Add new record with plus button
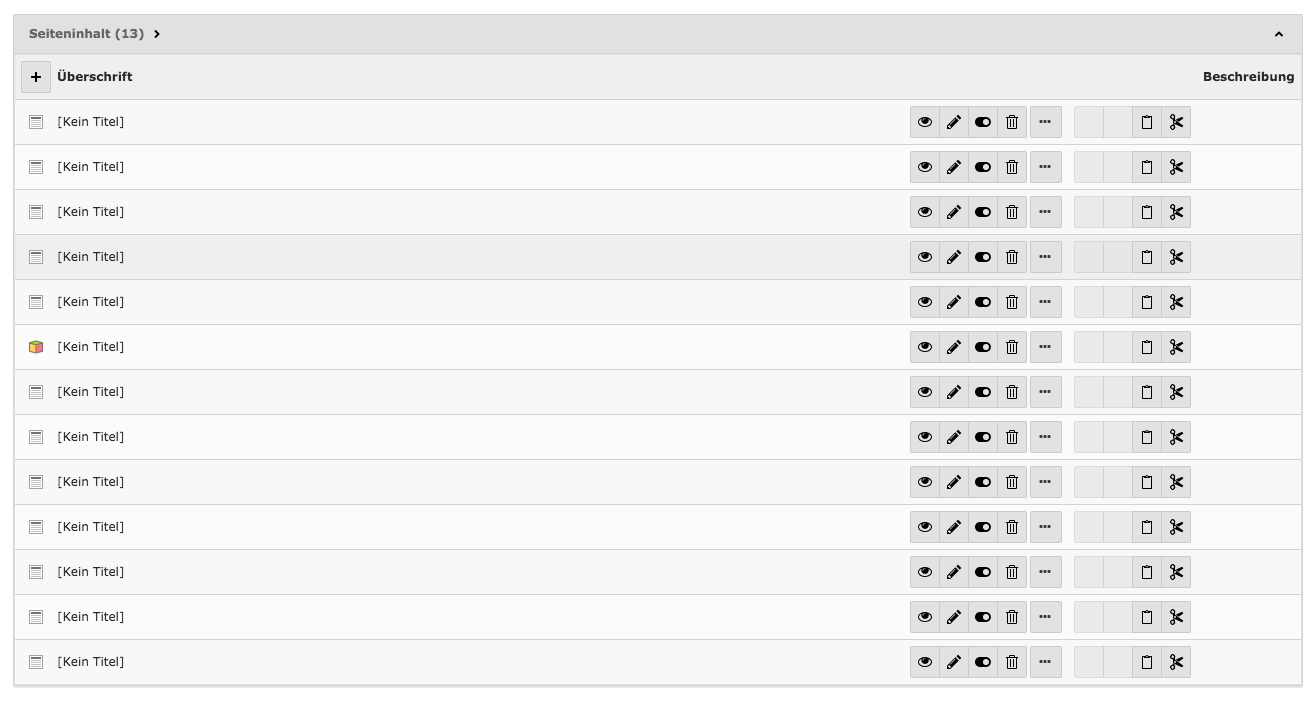 pos(36,77)
